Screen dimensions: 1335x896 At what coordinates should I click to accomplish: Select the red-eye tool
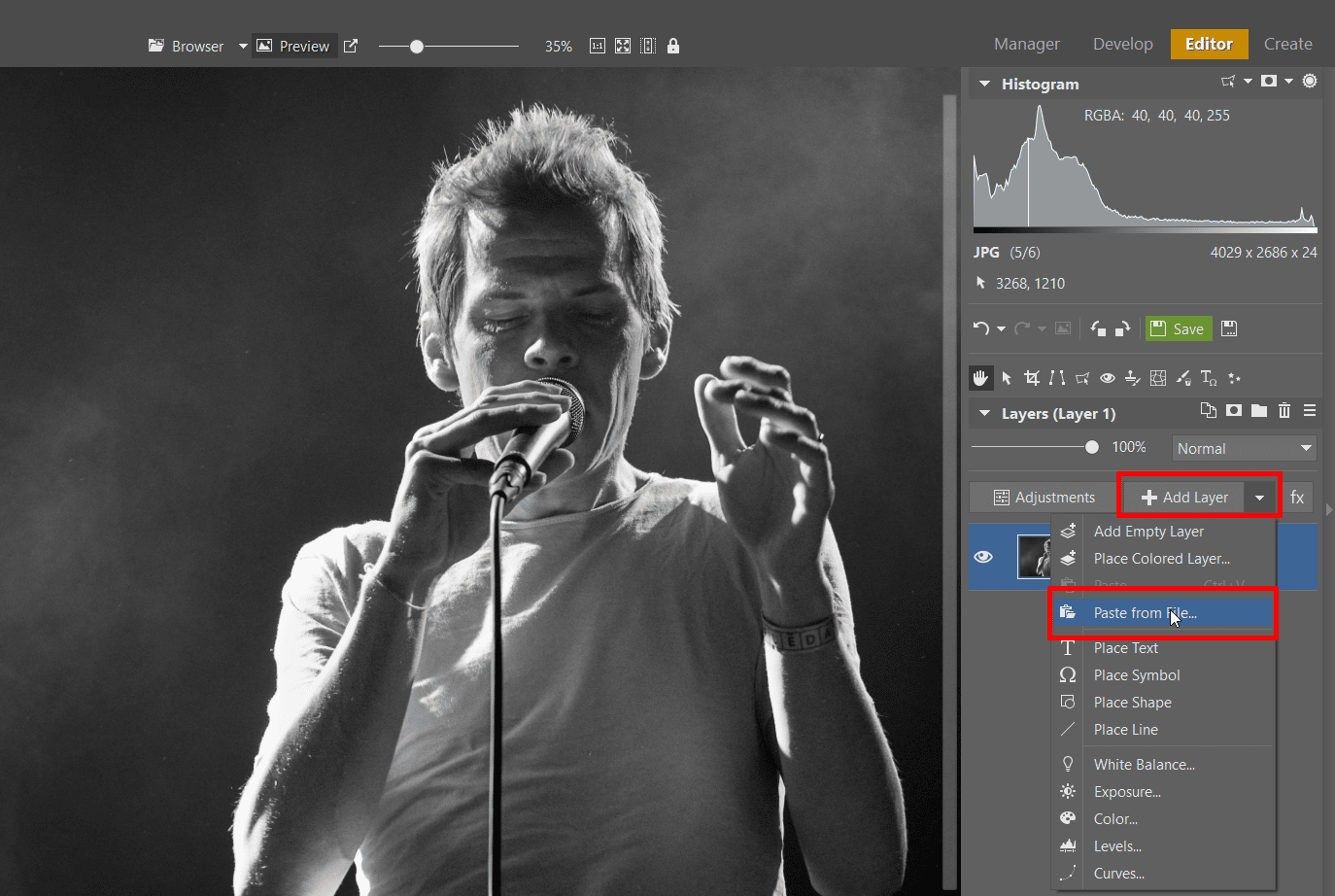1108,378
